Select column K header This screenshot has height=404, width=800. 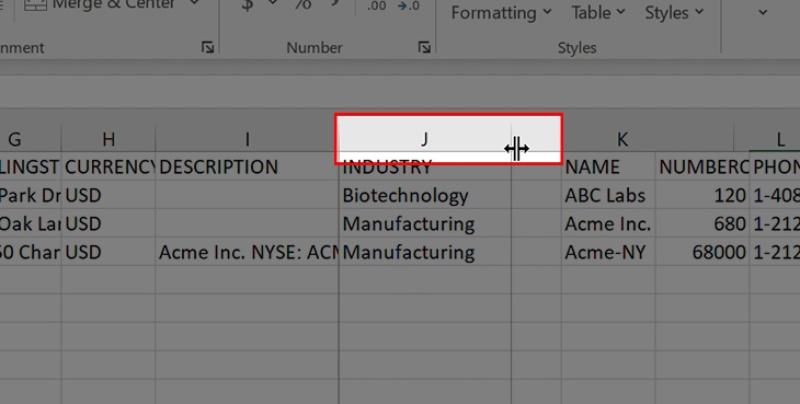[x=622, y=139]
